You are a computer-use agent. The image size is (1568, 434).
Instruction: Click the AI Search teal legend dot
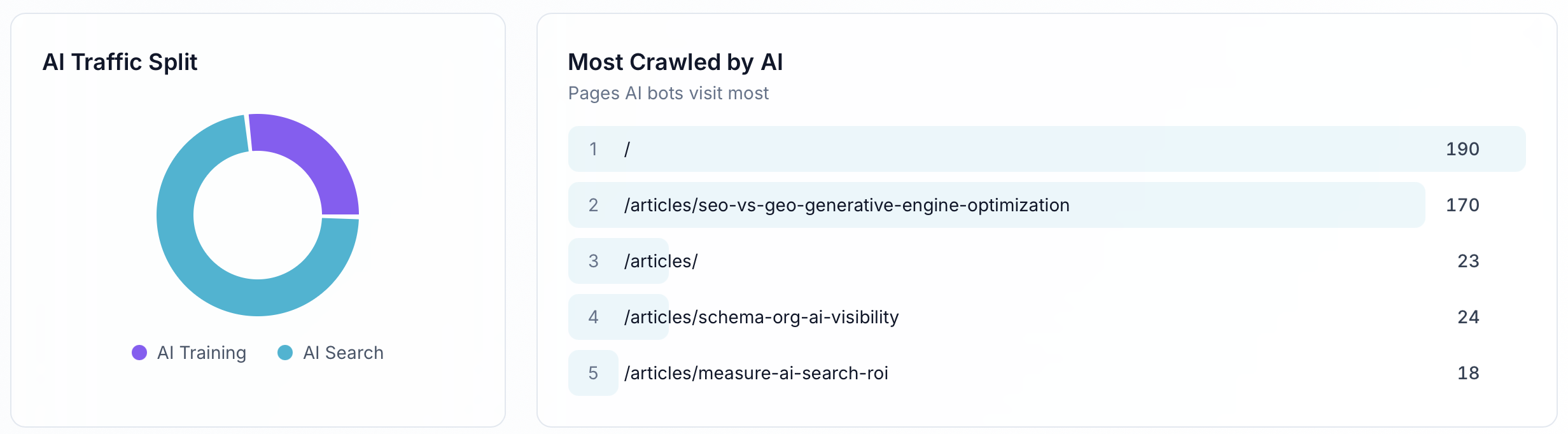tap(286, 352)
